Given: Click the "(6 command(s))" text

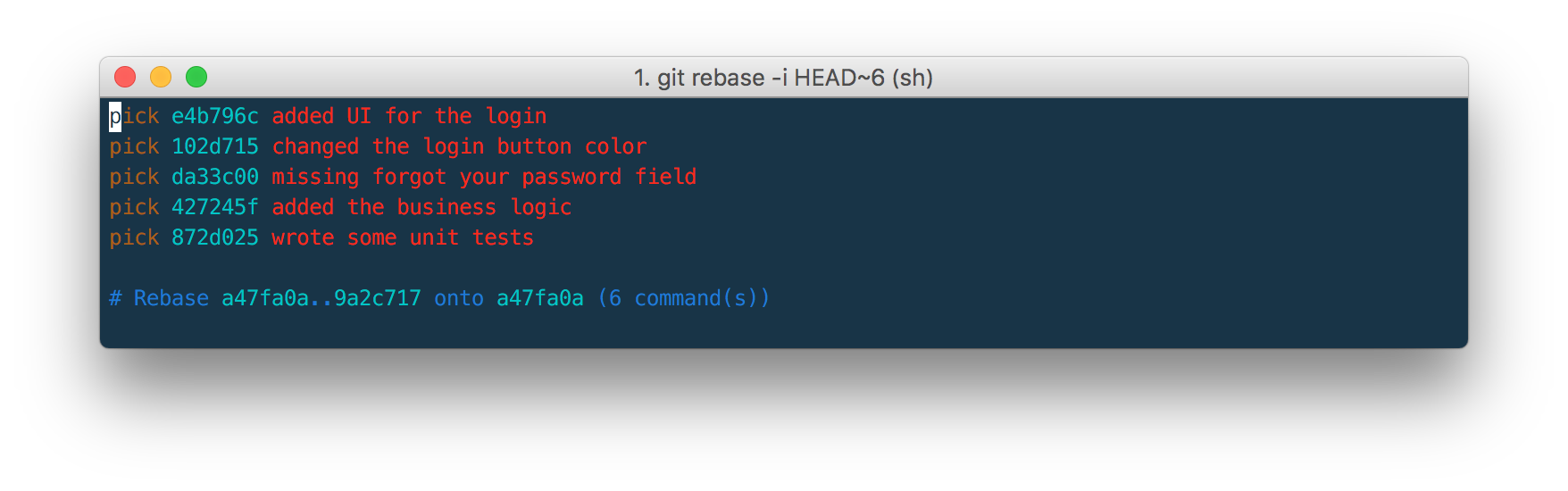Looking at the screenshot, I should tap(684, 298).
